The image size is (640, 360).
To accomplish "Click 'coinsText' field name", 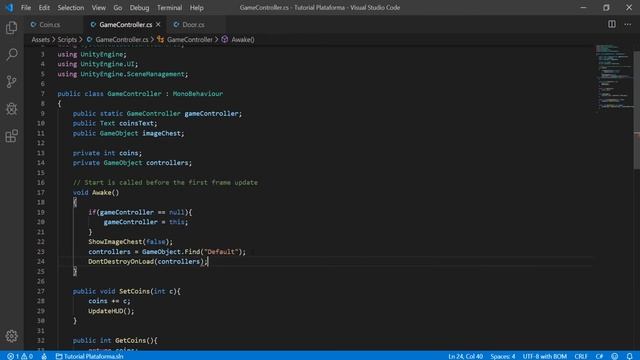I will (136, 123).
